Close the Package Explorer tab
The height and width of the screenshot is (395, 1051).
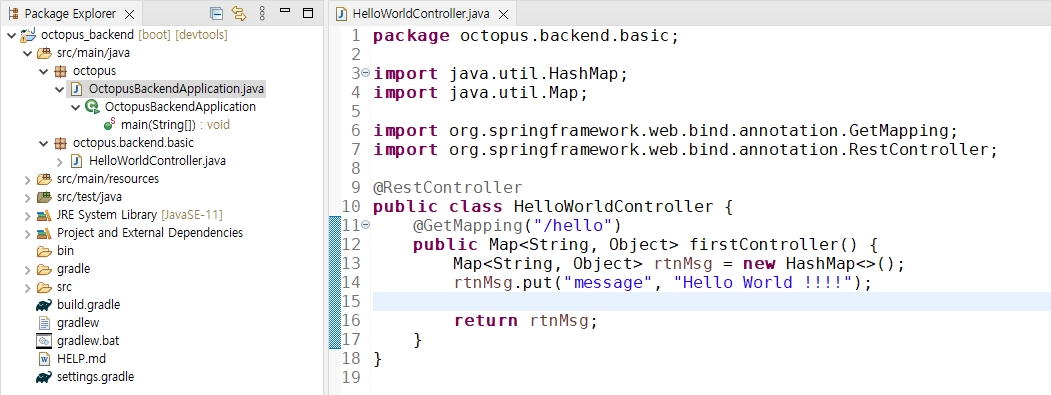pos(130,13)
